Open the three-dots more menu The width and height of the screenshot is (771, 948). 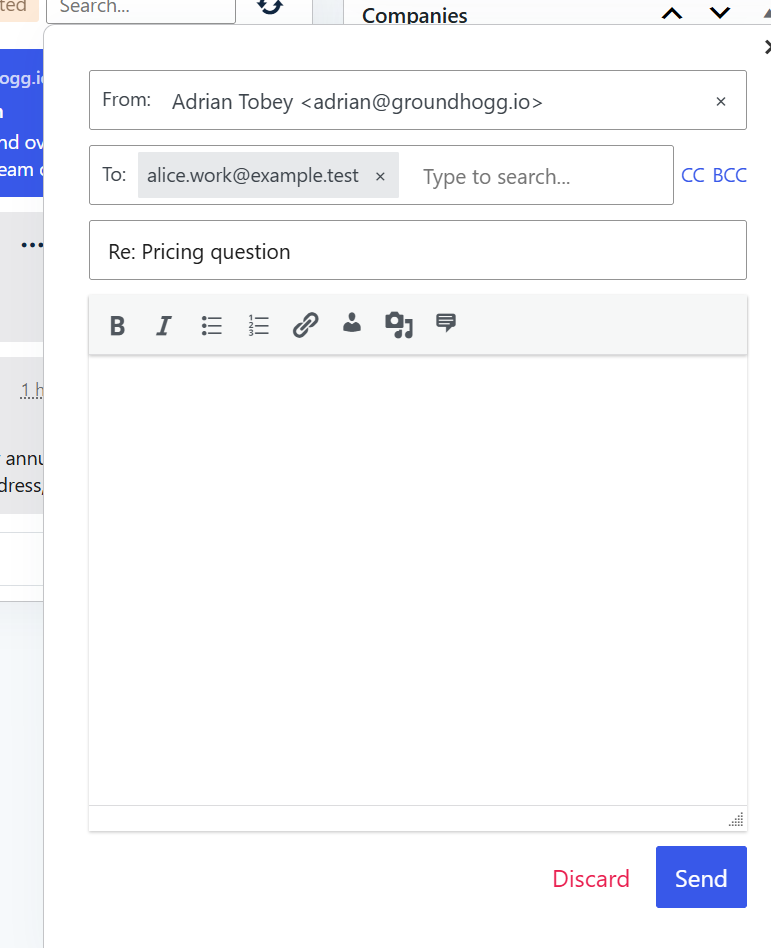pyautogui.click(x=31, y=245)
